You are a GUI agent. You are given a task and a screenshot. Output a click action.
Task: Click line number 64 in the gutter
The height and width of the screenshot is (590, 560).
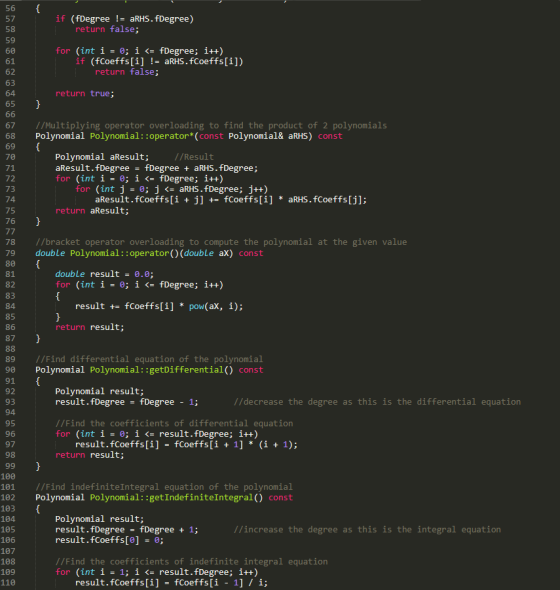10,93
